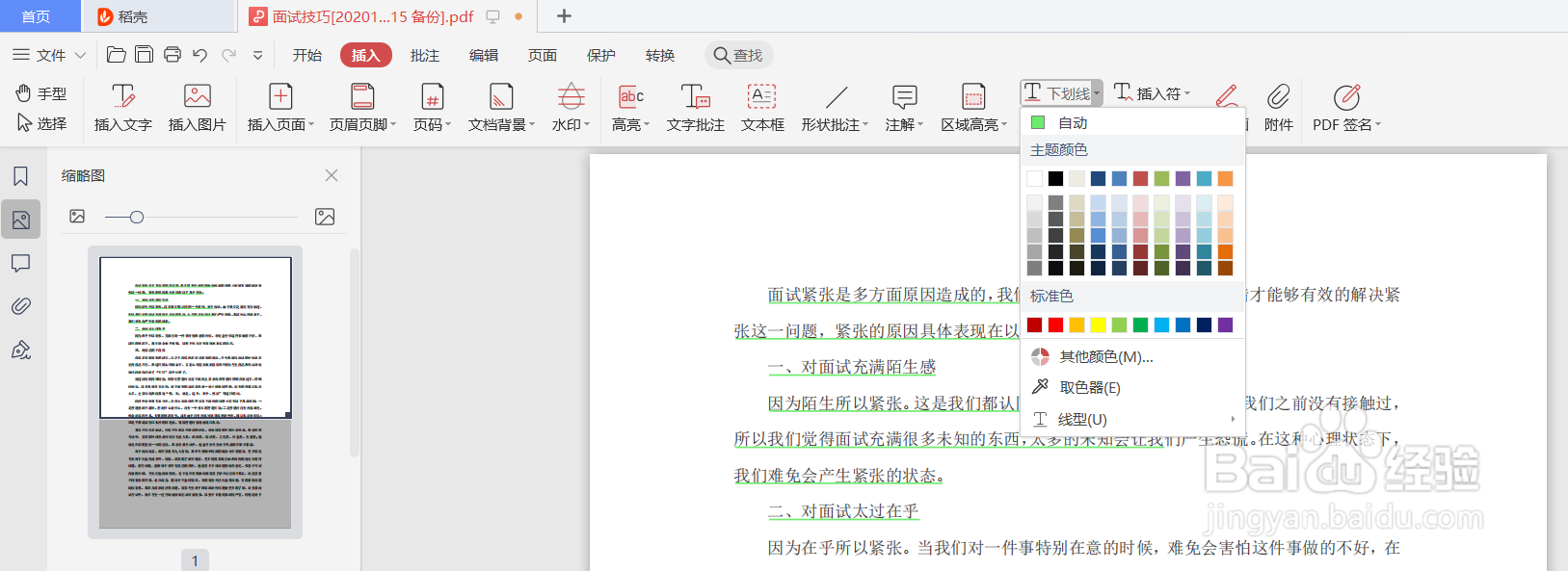Switch to the Convert ribbon tab
This screenshot has width=1568, height=571.
pyautogui.click(x=660, y=55)
